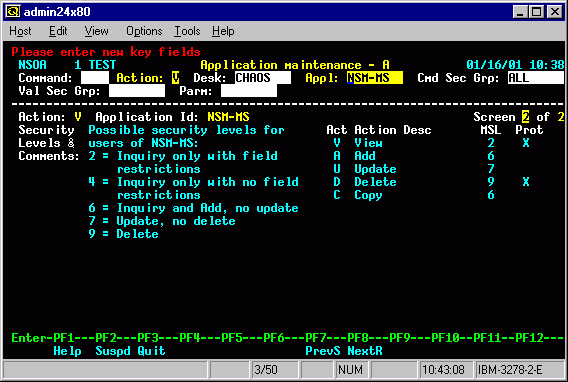568x382 pixels.
Task: Click the PF7 PrevS function key label
Action: click(x=323, y=351)
